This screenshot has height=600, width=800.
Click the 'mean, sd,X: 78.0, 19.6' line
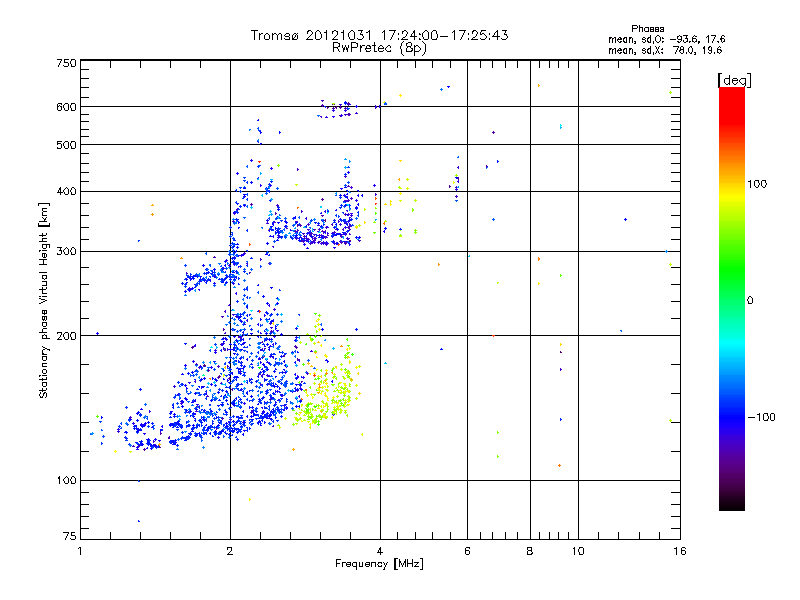[x=665, y=50]
